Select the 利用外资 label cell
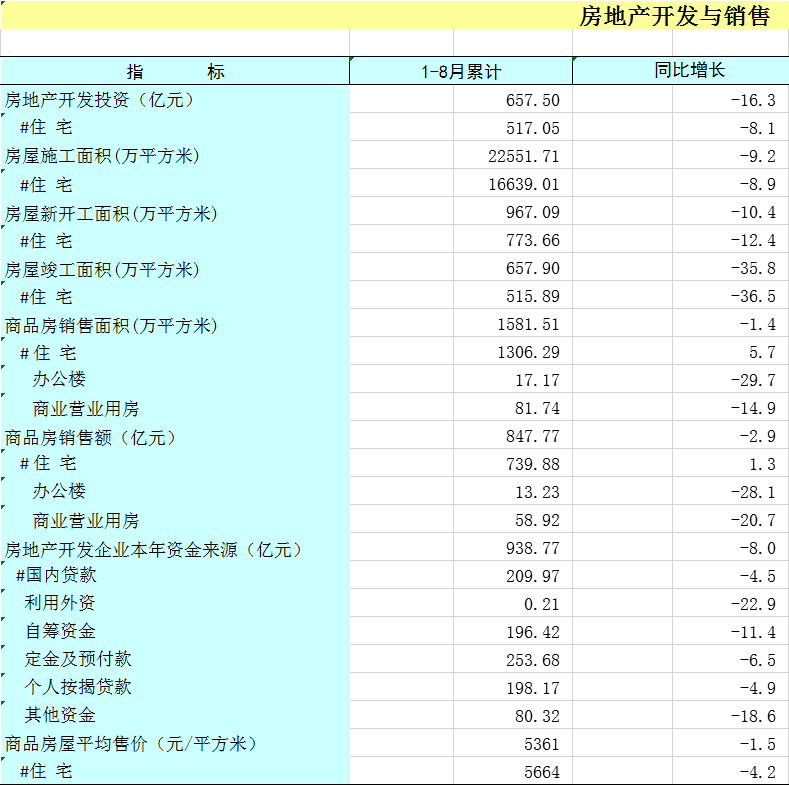This screenshot has height=785, width=789. tap(60, 604)
